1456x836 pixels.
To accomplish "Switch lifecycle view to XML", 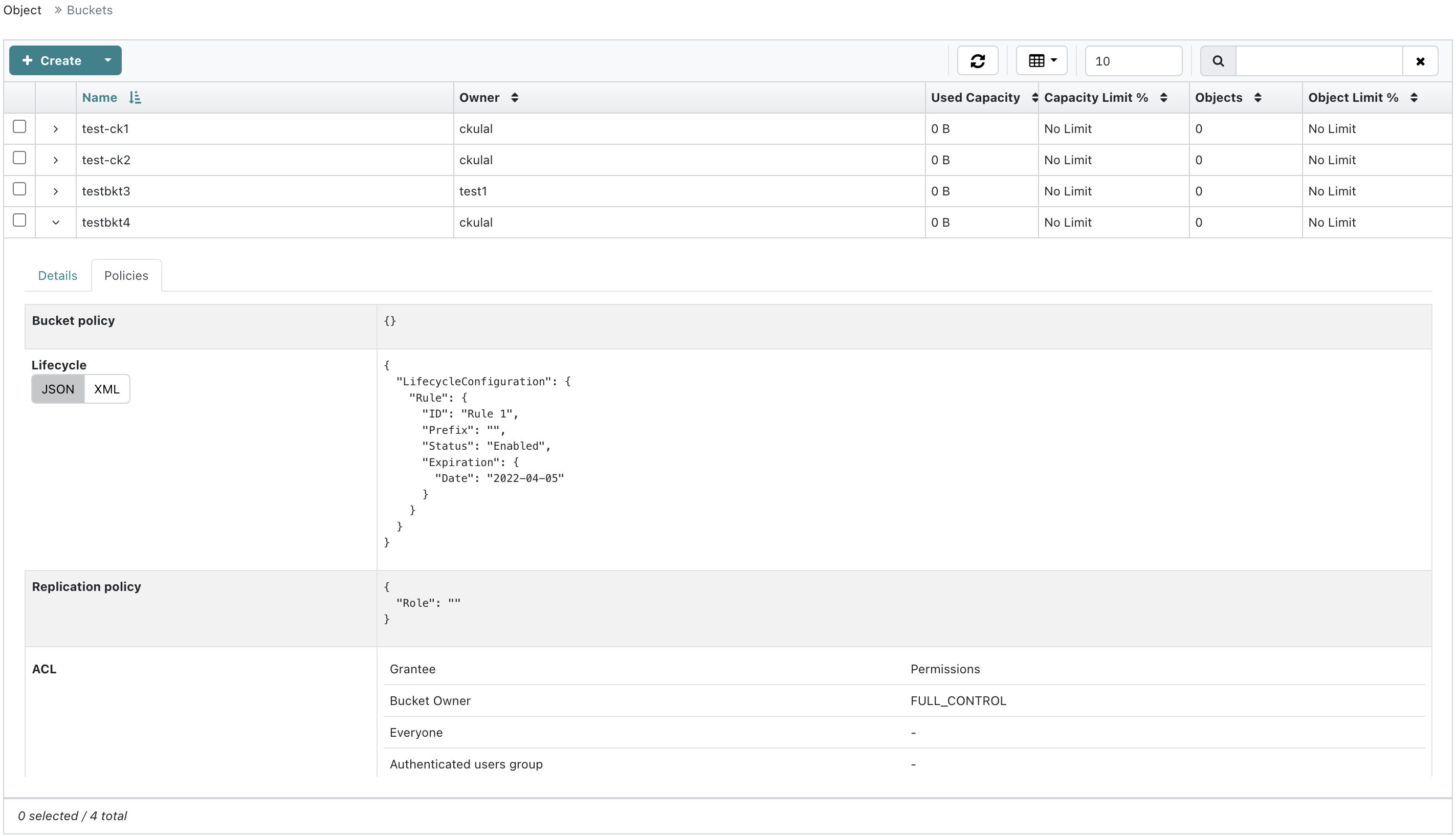I will [107, 389].
